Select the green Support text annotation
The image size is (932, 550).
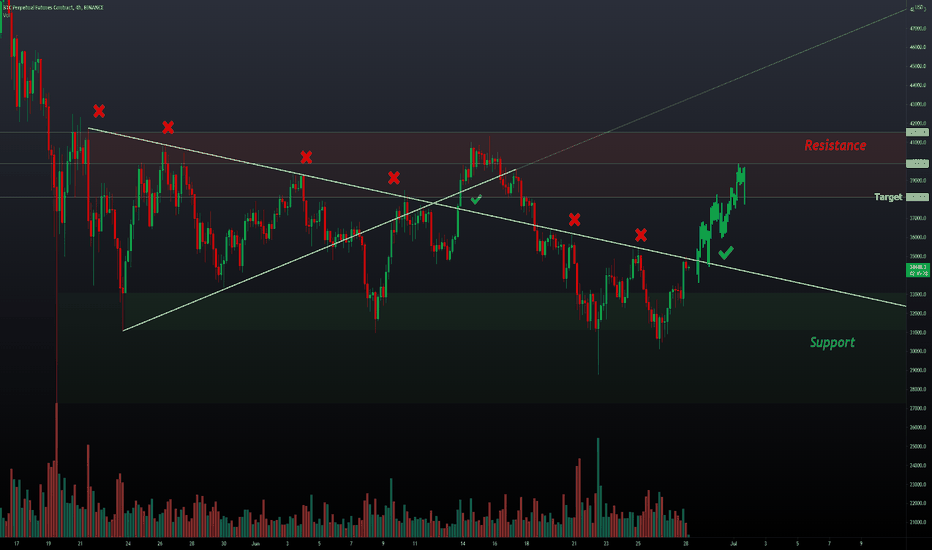point(832,342)
